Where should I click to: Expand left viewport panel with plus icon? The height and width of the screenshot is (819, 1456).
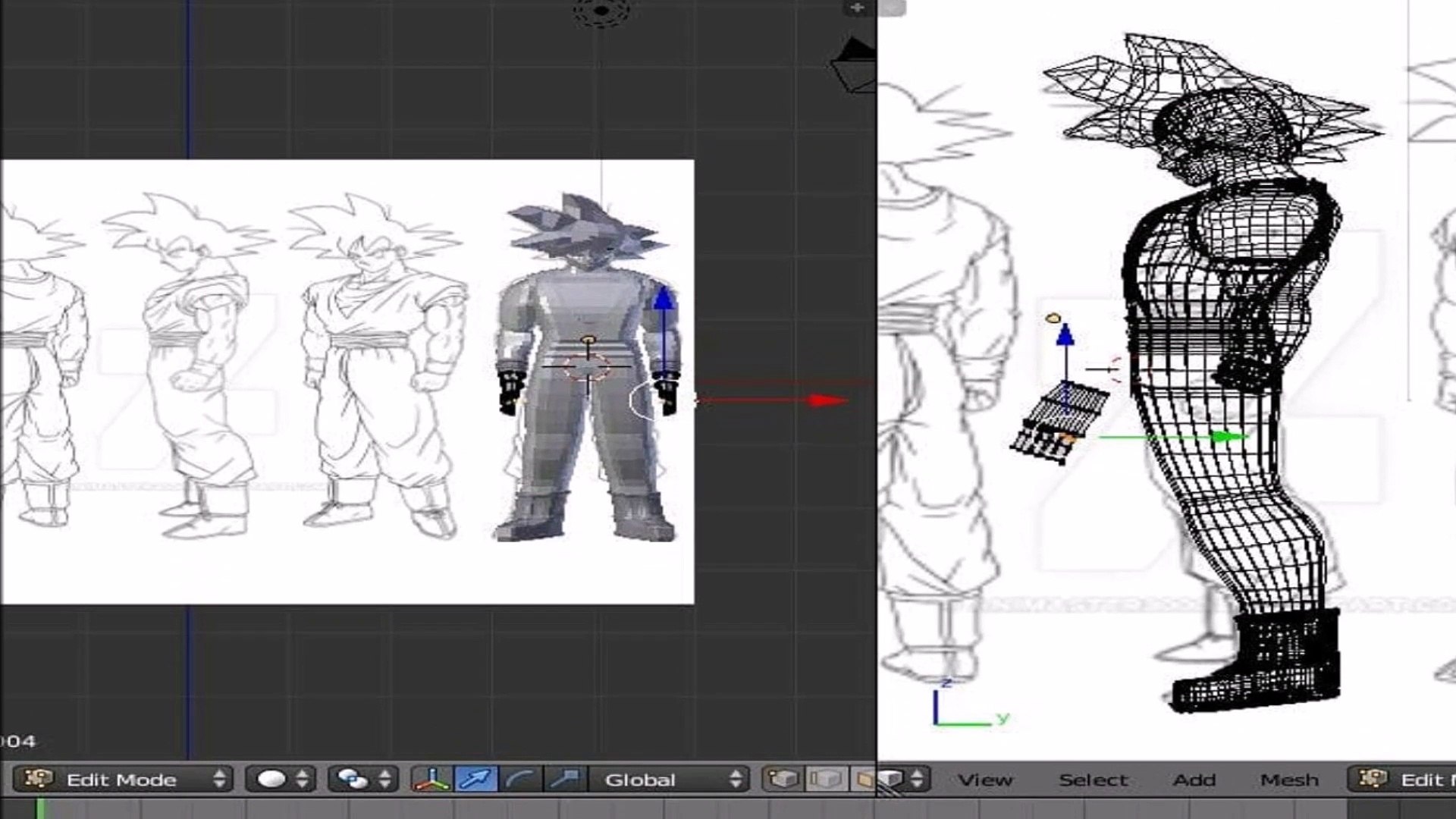point(857,8)
